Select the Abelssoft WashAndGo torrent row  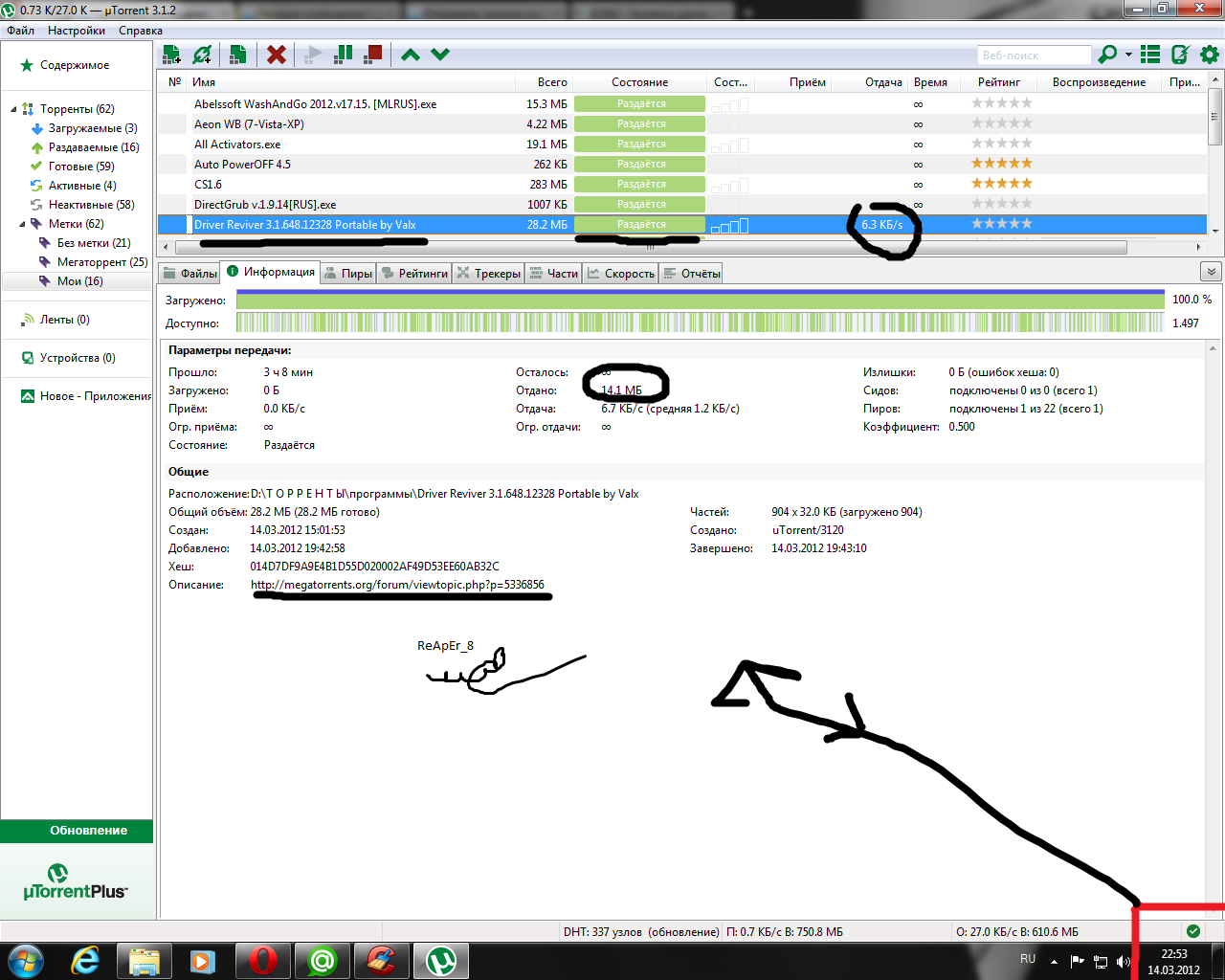[682, 103]
